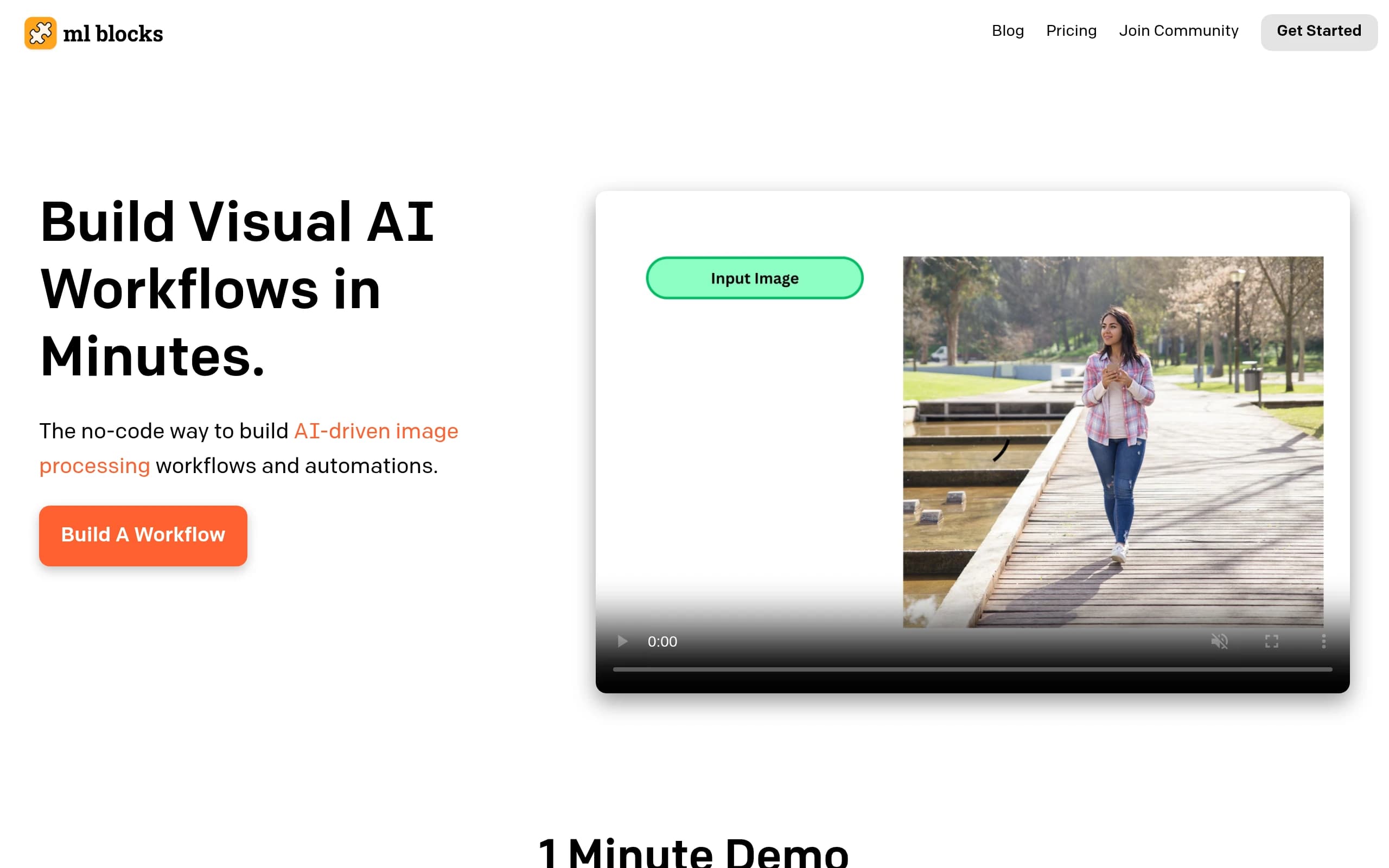Viewport: 1389px width, 868px height.
Task: Click the Get Started button
Action: [1319, 32]
